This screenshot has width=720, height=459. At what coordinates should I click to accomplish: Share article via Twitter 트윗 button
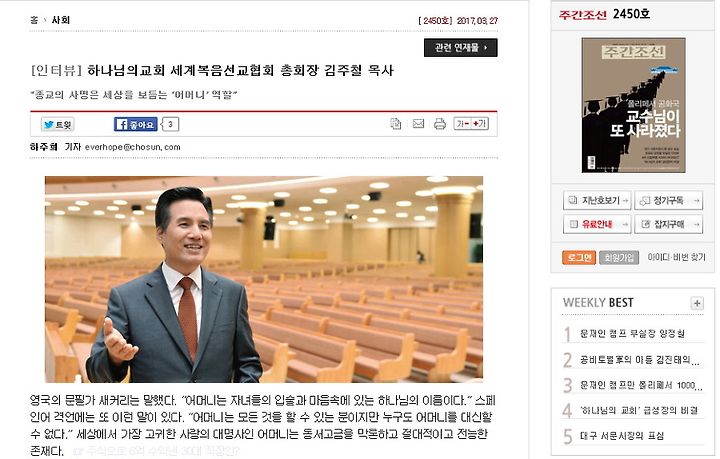tap(57, 124)
